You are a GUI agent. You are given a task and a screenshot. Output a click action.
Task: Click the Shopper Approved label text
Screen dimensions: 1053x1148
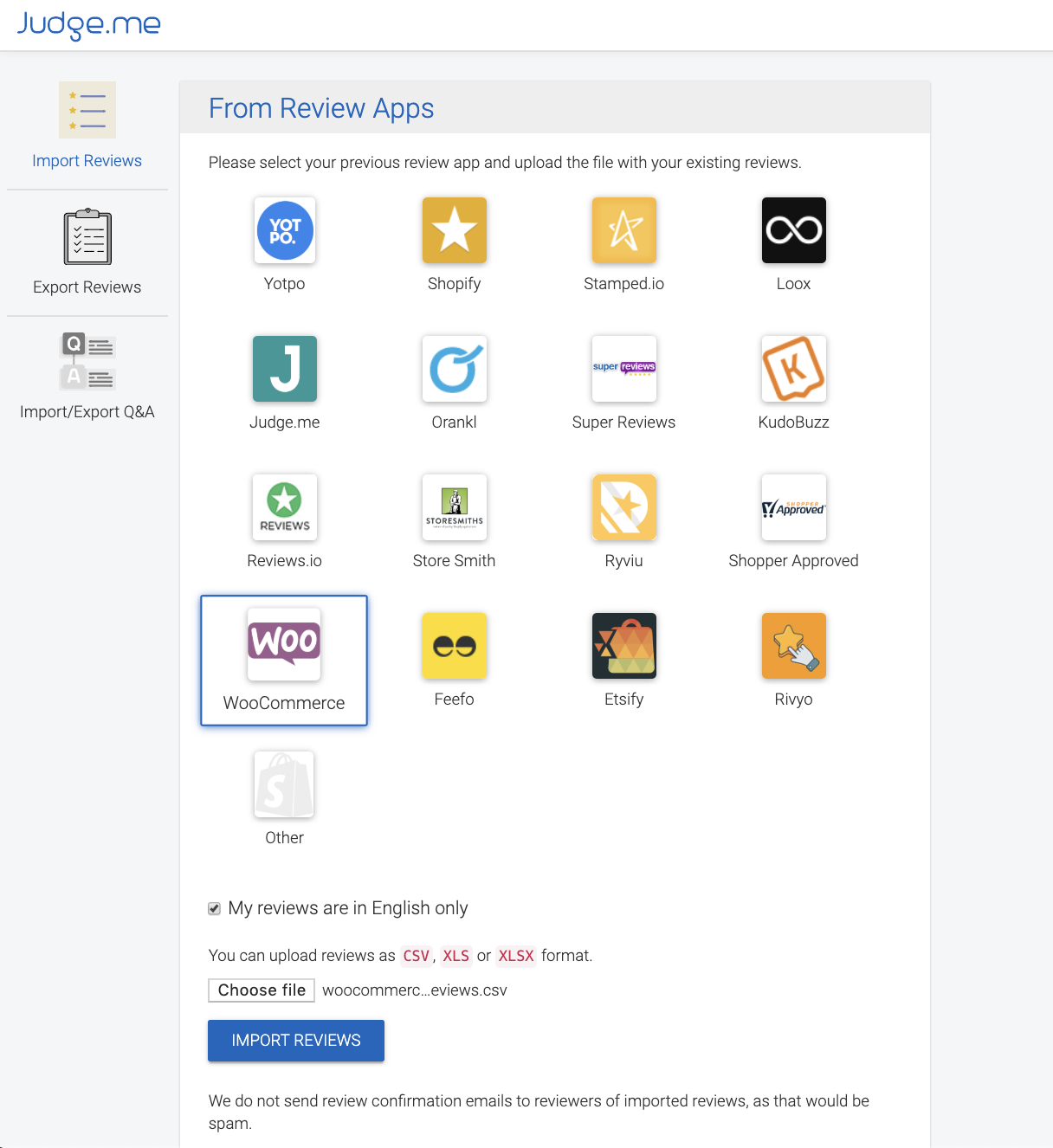[x=794, y=561]
